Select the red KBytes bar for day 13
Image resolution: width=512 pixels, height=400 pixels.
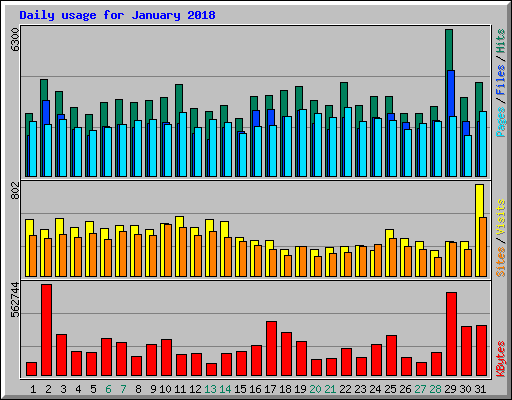point(211,370)
